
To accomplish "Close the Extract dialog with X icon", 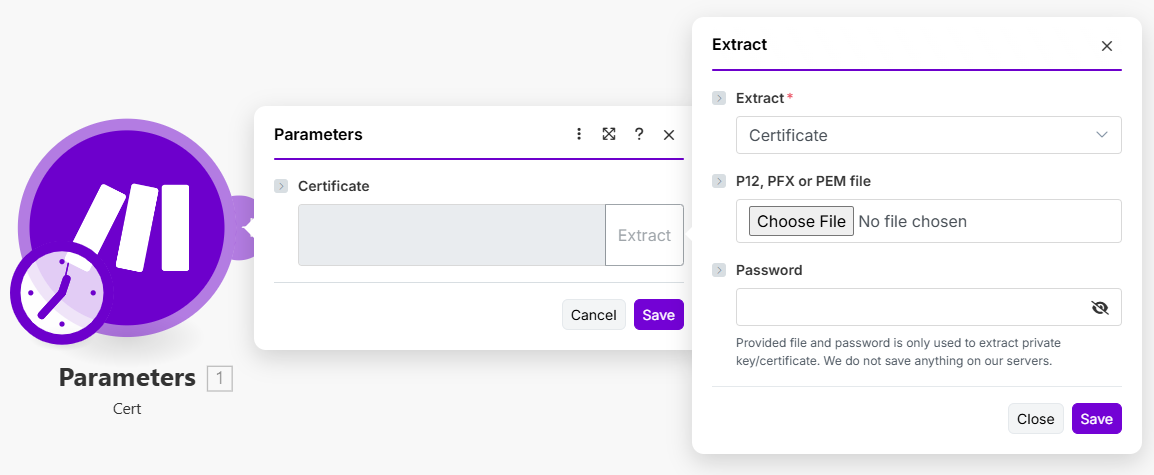I will [1106, 46].
